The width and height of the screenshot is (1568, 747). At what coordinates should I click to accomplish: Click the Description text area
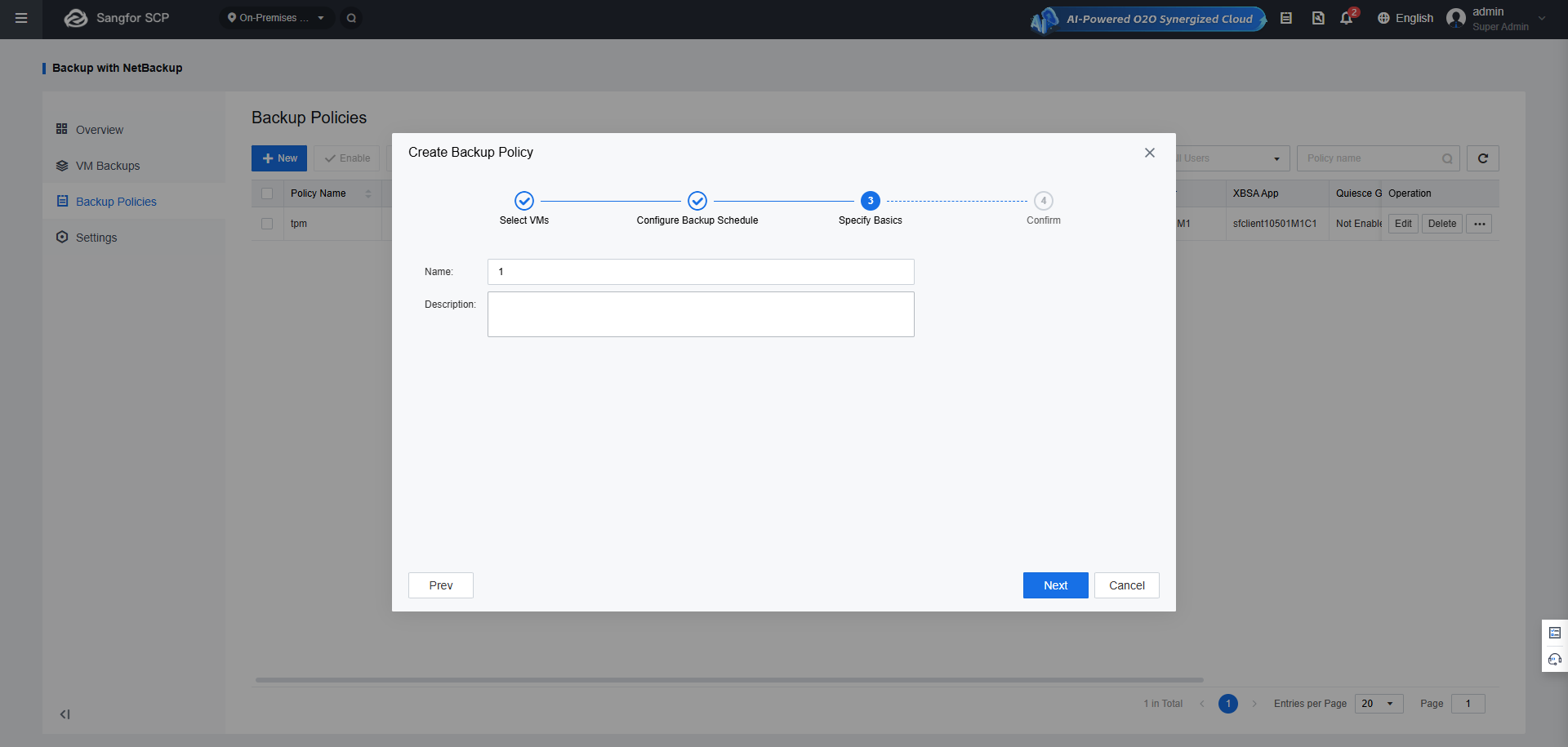click(x=701, y=314)
